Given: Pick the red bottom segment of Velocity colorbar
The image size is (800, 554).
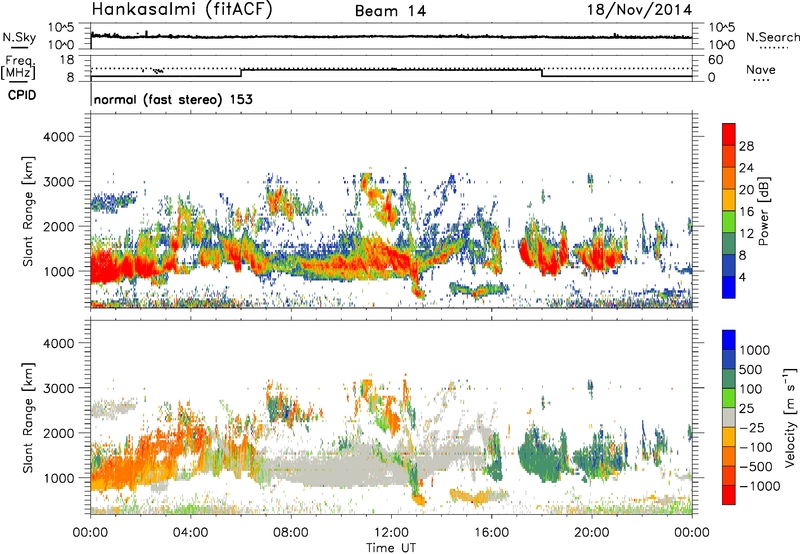Looking at the screenshot, I should (x=729, y=495).
